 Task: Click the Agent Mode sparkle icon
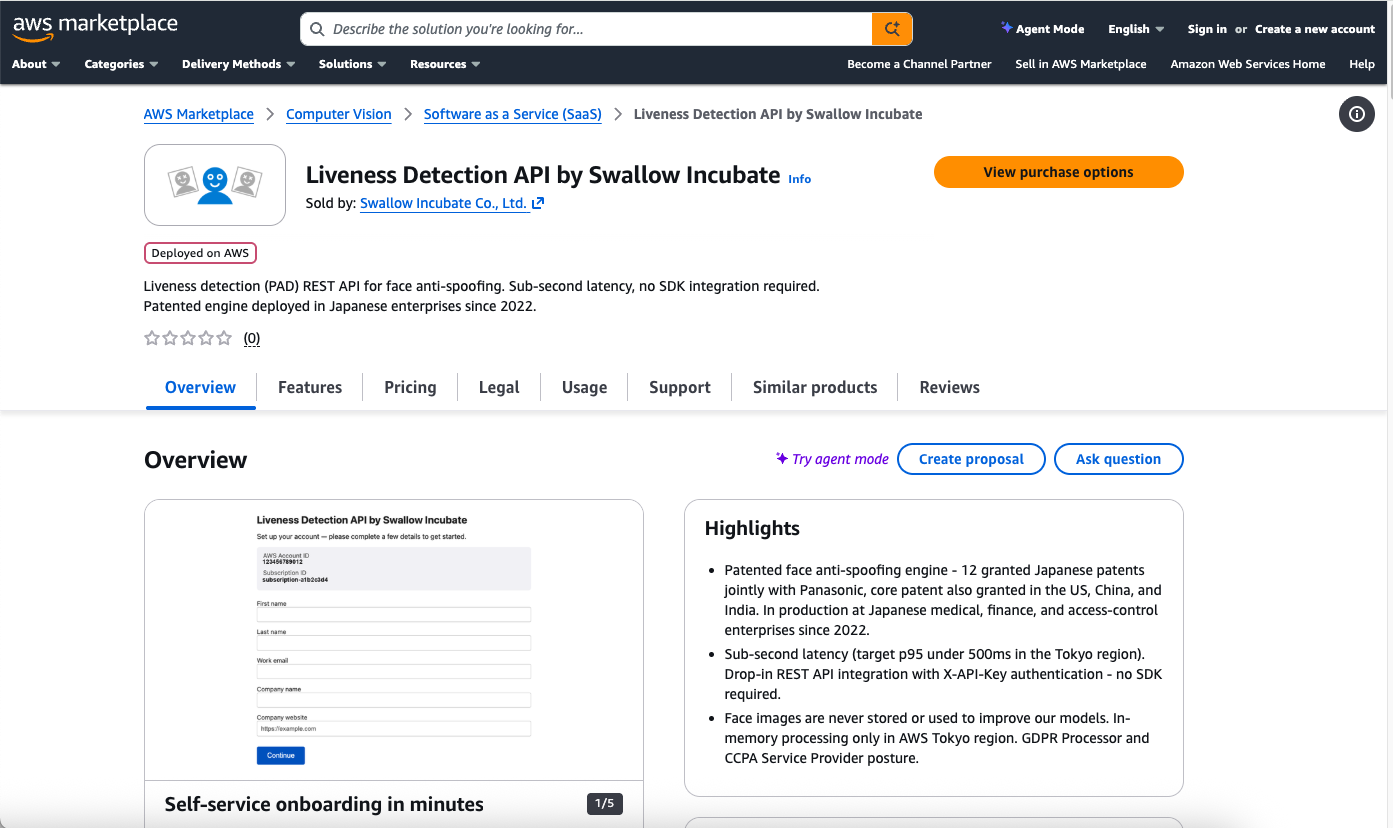1006,28
